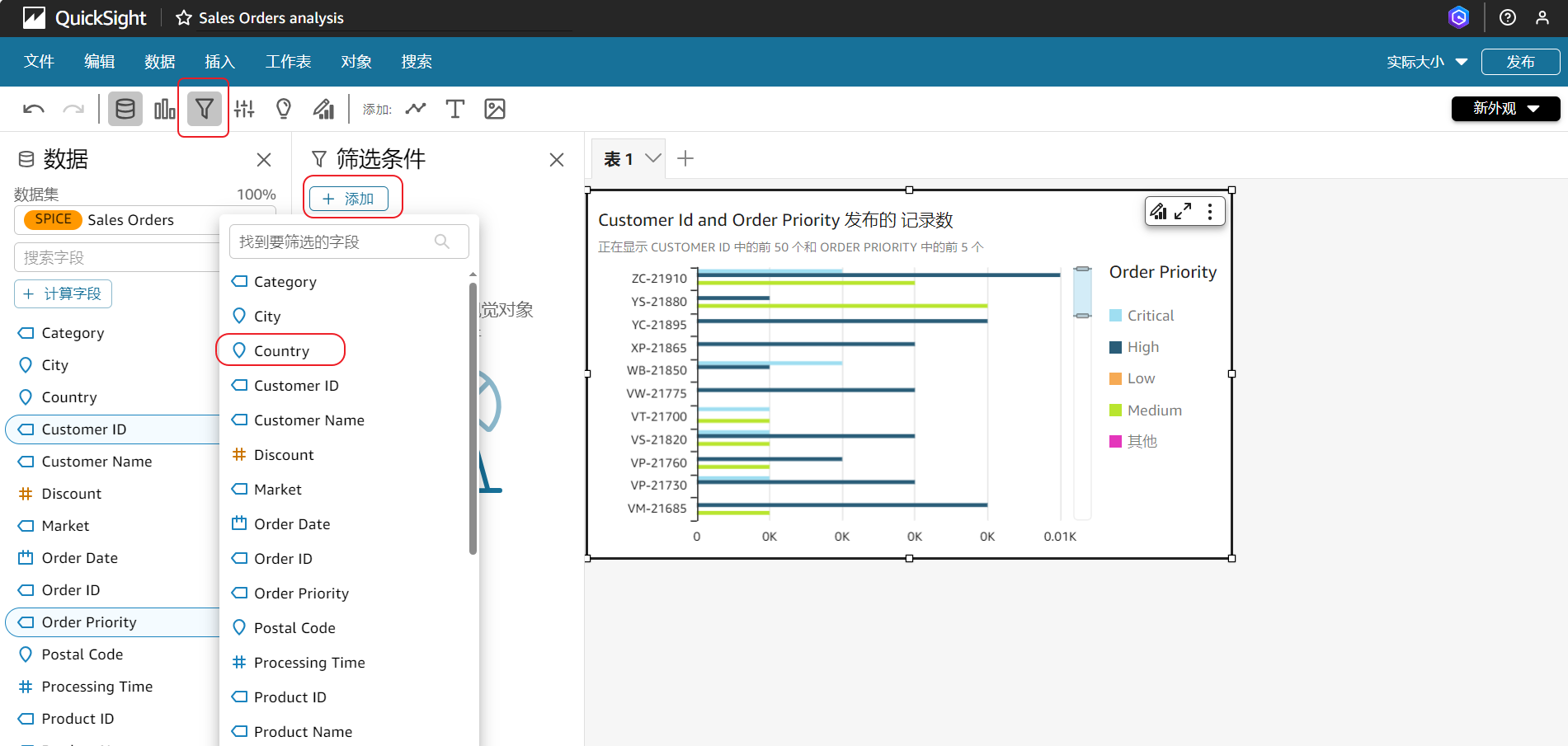
Task: Maximize the visual with expand arrows
Action: tap(1183, 212)
